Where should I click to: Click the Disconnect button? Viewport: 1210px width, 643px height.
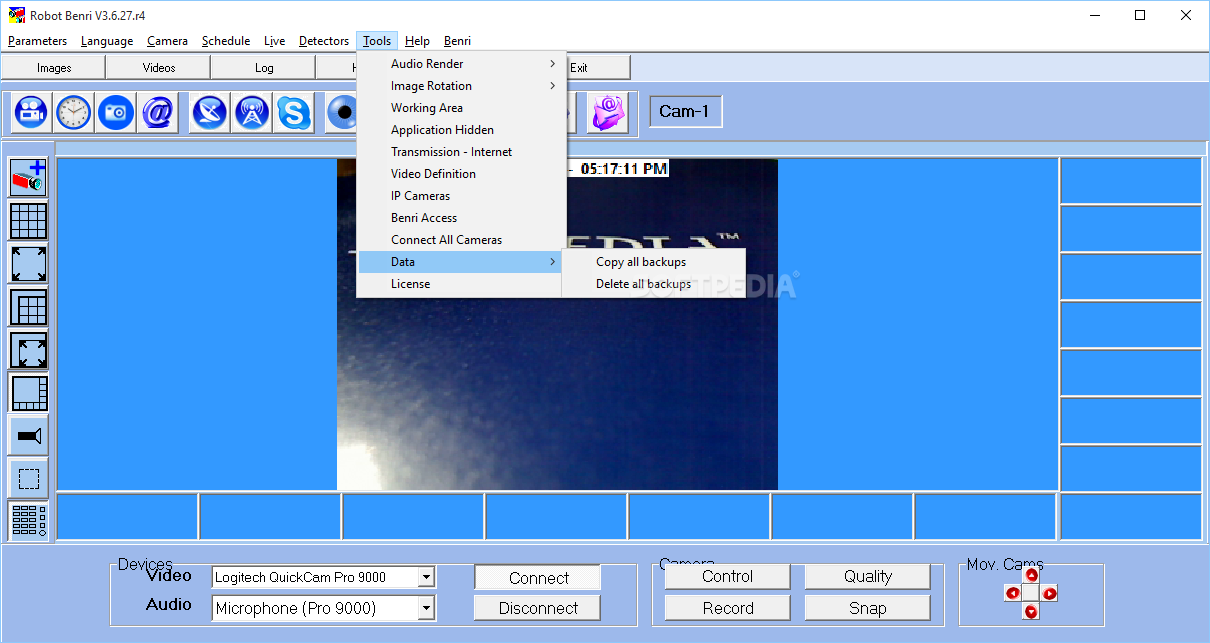(538, 608)
